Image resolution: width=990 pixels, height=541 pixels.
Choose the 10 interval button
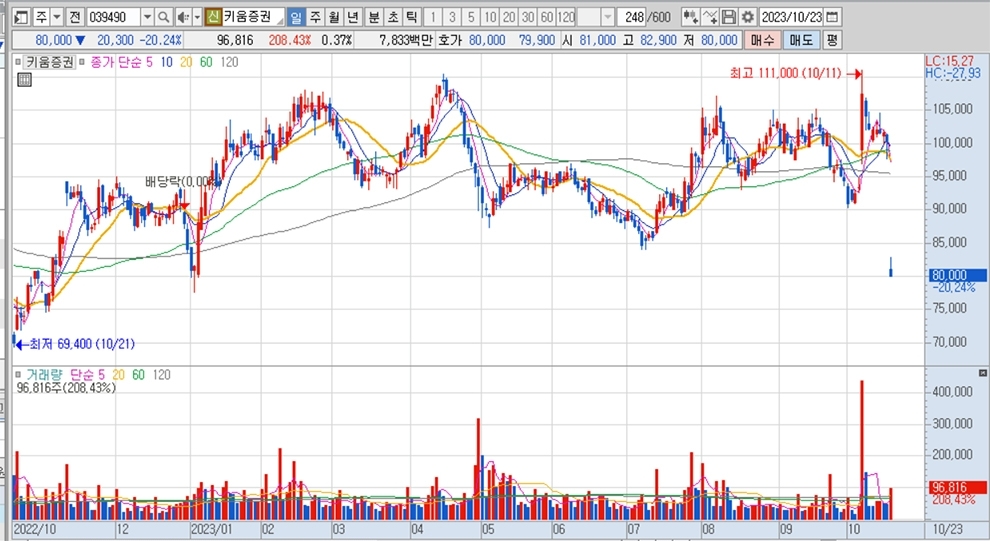(x=490, y=17)
